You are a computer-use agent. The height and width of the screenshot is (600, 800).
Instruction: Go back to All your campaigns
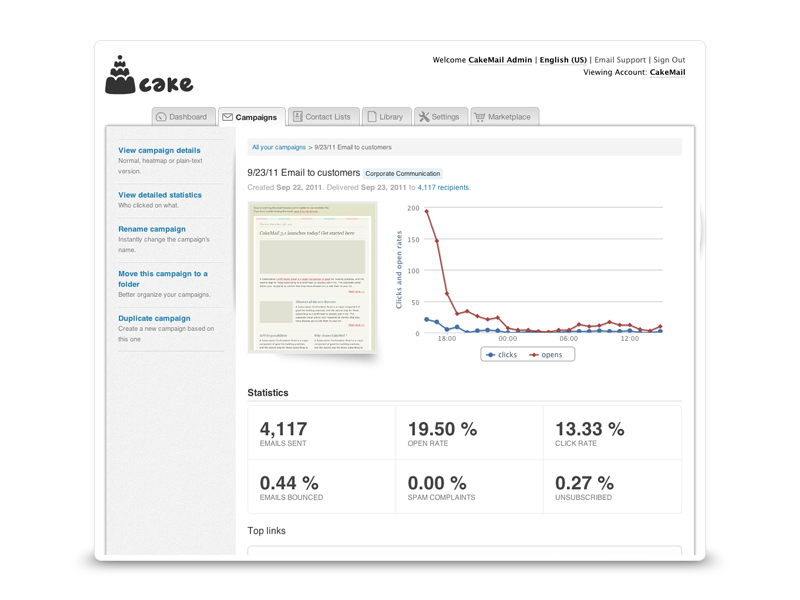(x=279, y=147)
